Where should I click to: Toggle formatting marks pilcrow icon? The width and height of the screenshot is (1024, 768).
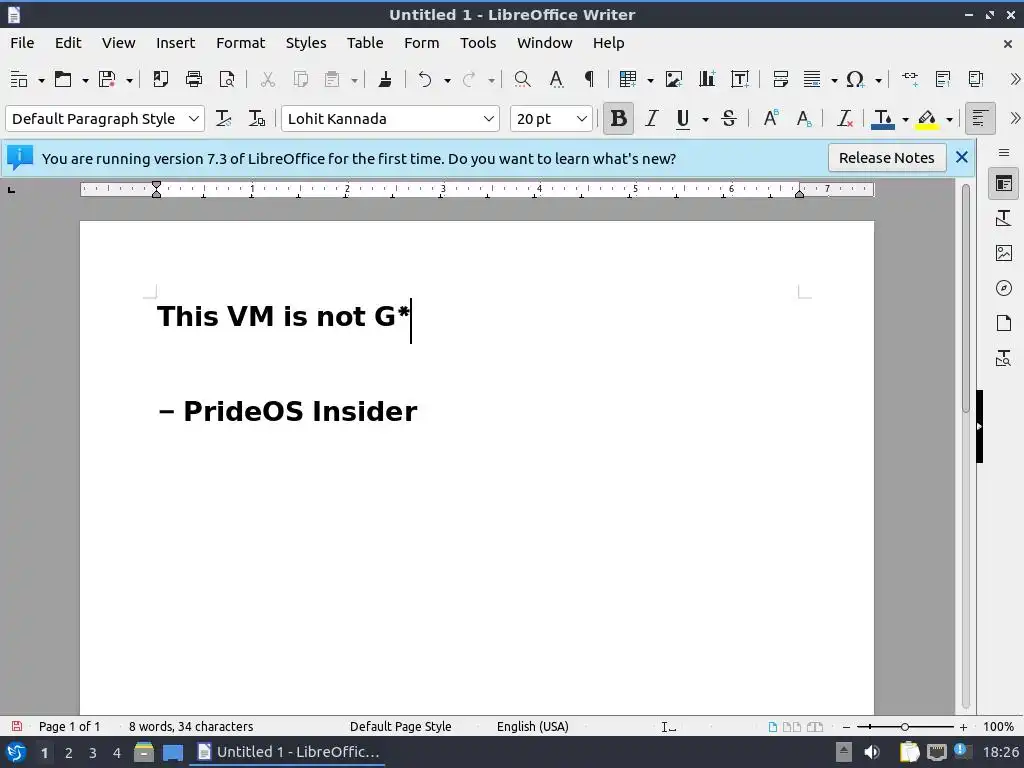pos(589,80)
